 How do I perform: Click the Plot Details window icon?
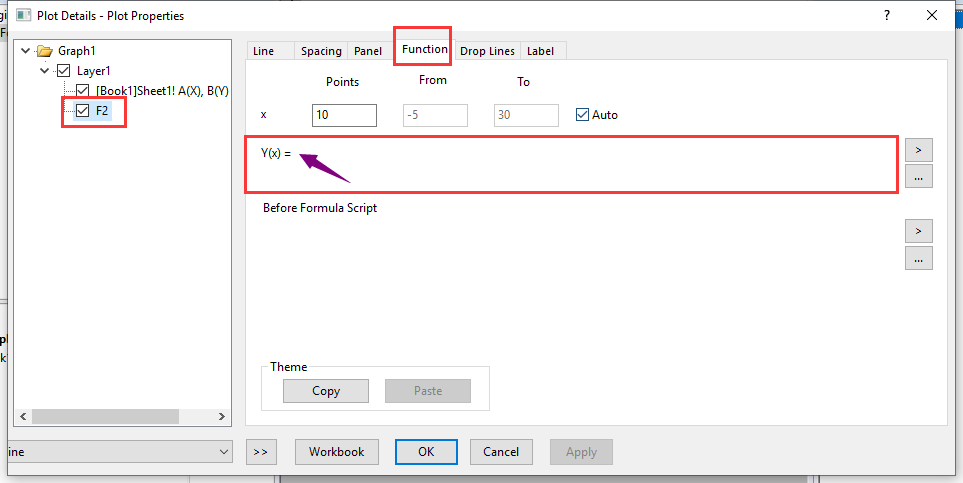20,16
